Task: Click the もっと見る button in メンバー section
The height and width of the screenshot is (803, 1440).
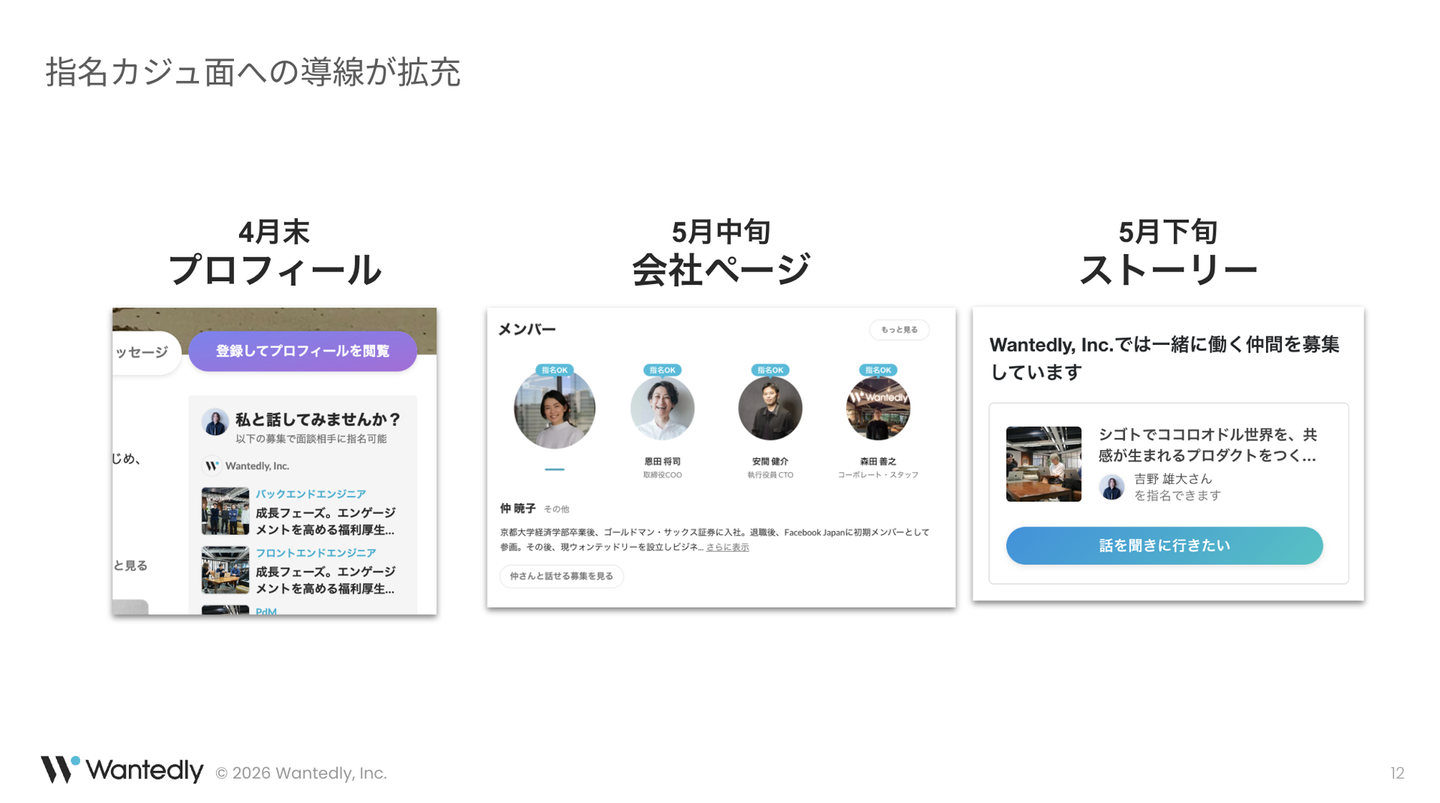Action: point(899,330)
